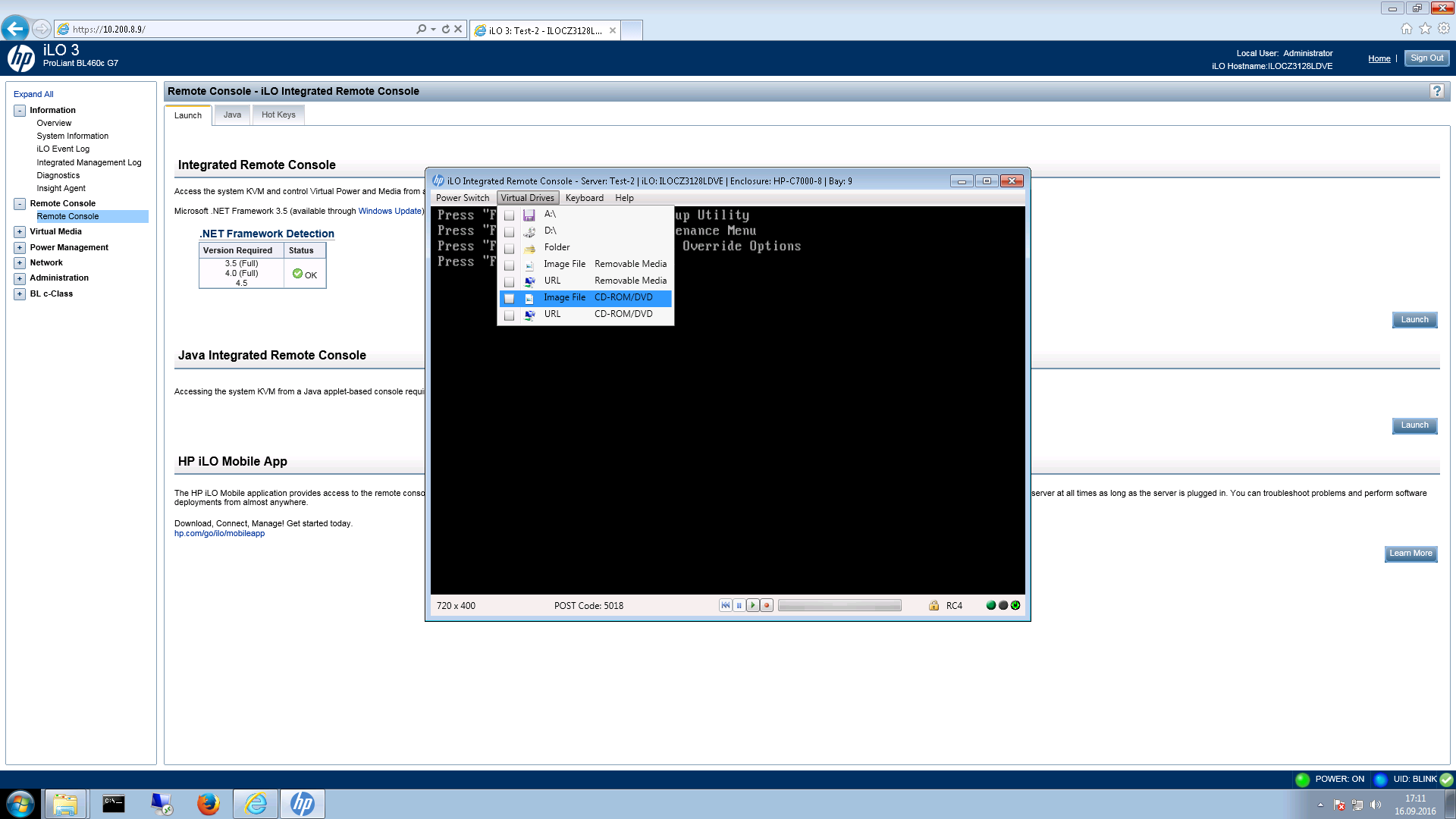Expand the BL c-Class tree node
Viewport: 1456px width, 819px height.
tap(20, 294)
